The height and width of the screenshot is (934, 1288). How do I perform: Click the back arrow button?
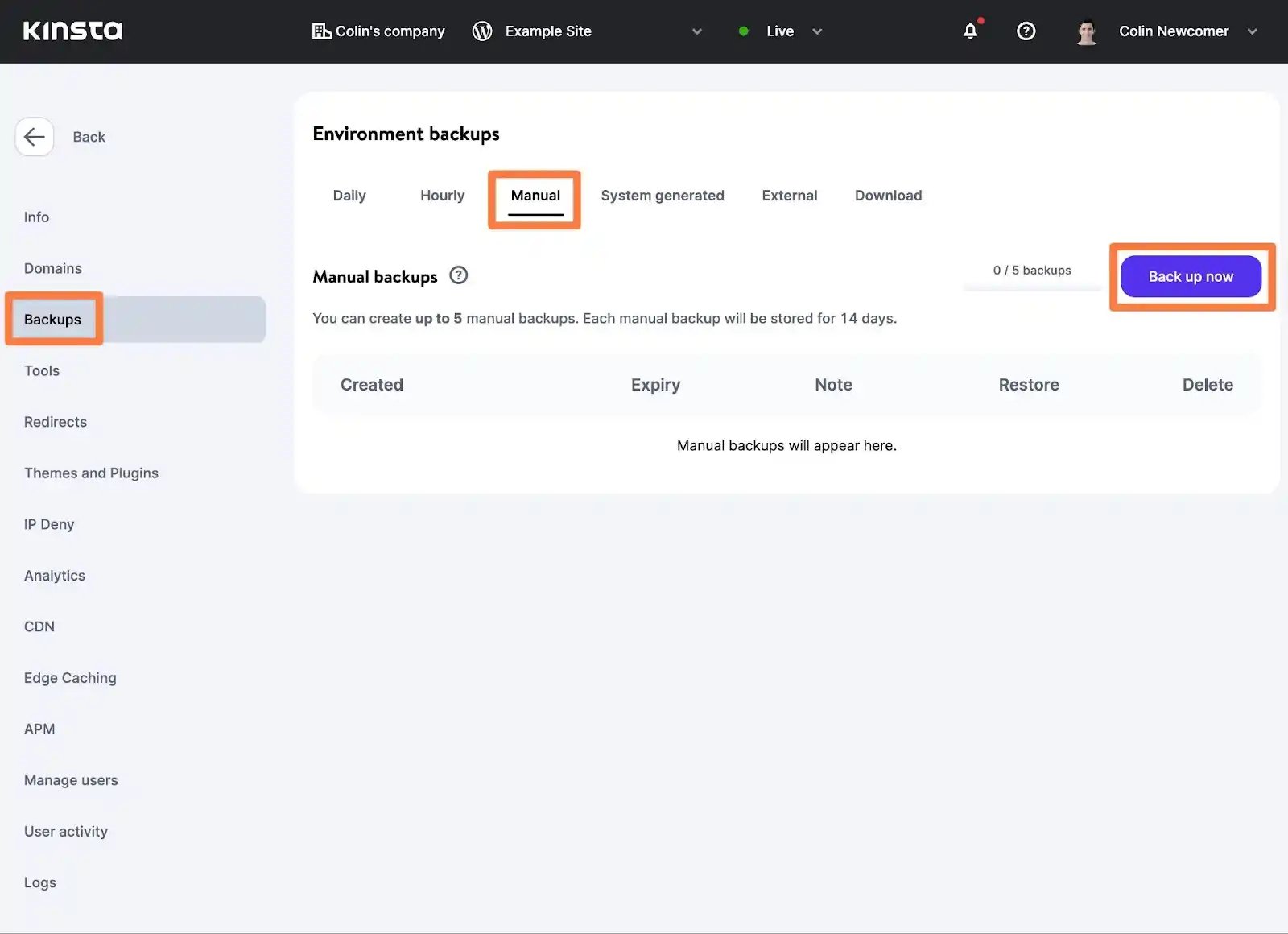(x=35, y=137)
